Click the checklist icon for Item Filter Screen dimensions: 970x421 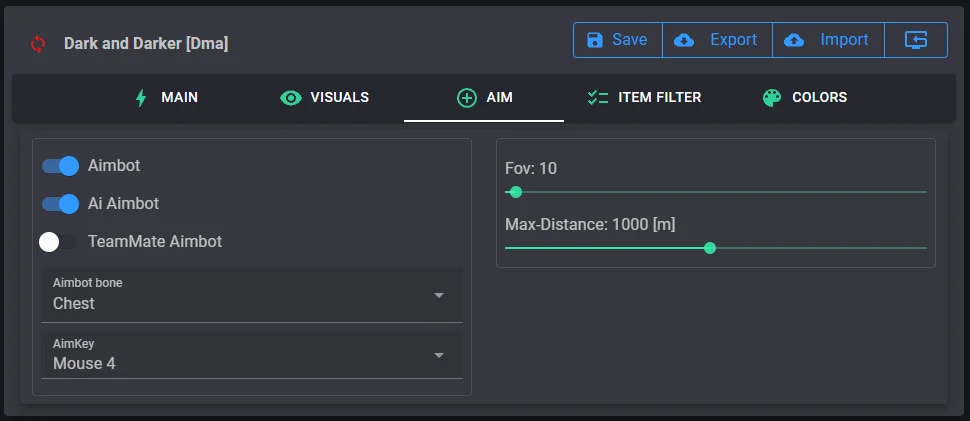coord(598,98)
